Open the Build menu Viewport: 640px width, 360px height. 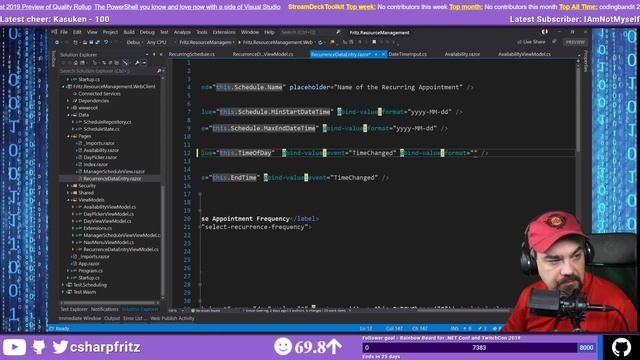(129, 32)
